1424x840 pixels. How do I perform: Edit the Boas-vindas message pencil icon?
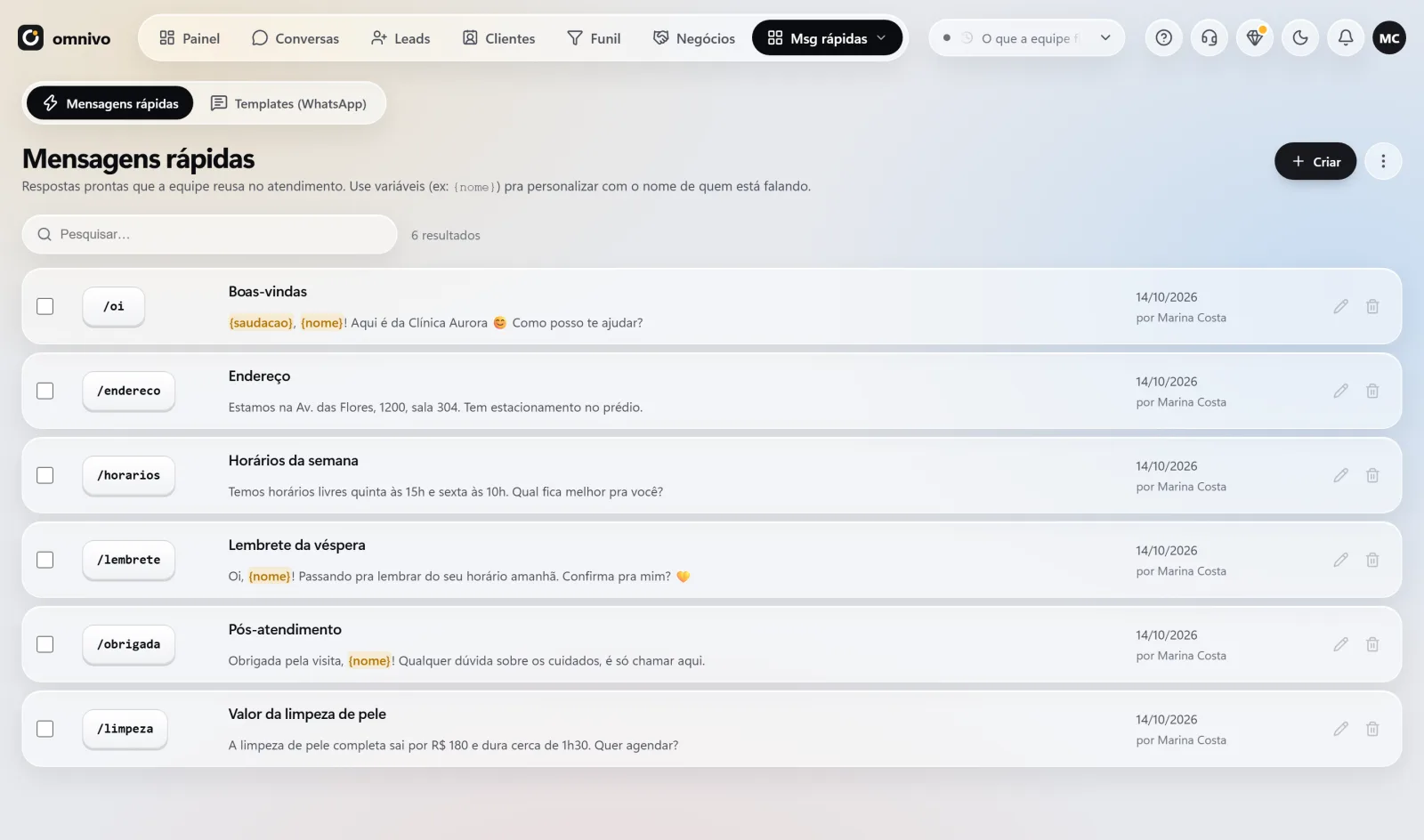point(1340,306)
